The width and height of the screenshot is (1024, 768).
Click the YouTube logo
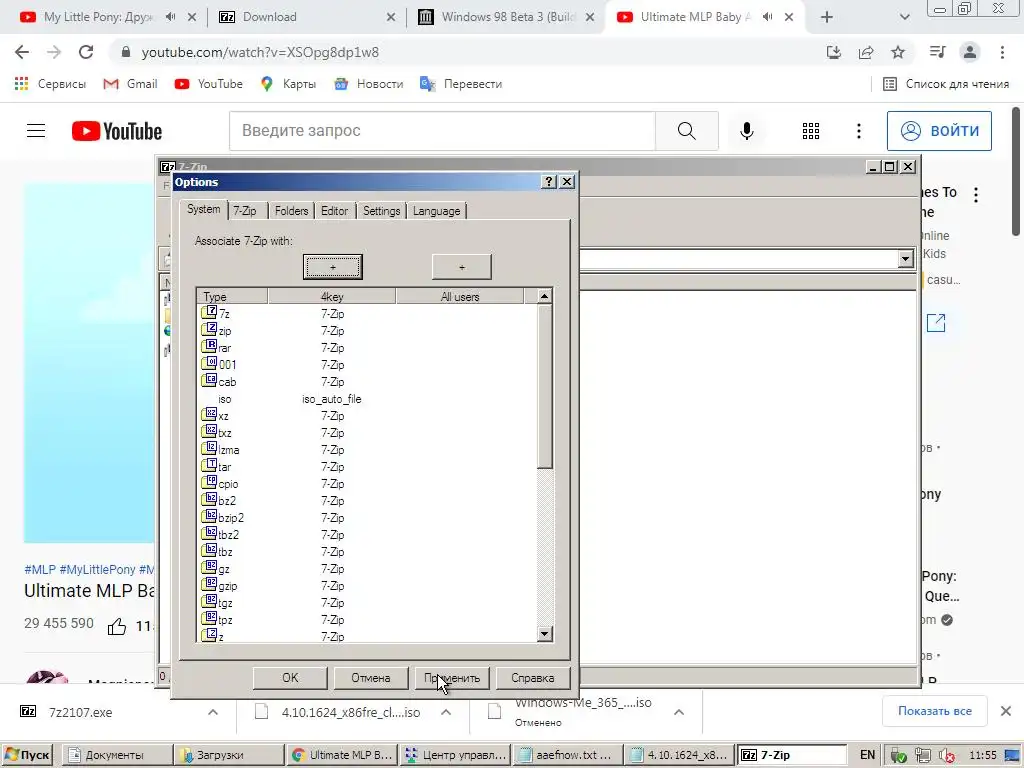[117, 131]
